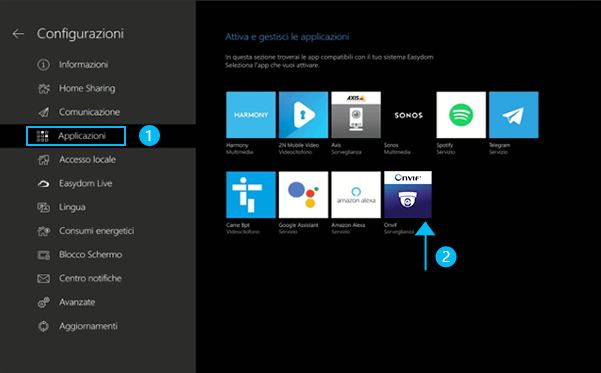Go to the Comunicazione section
Image resolution: width=601 pixels, height=373 pixels.
click(89, 112)
